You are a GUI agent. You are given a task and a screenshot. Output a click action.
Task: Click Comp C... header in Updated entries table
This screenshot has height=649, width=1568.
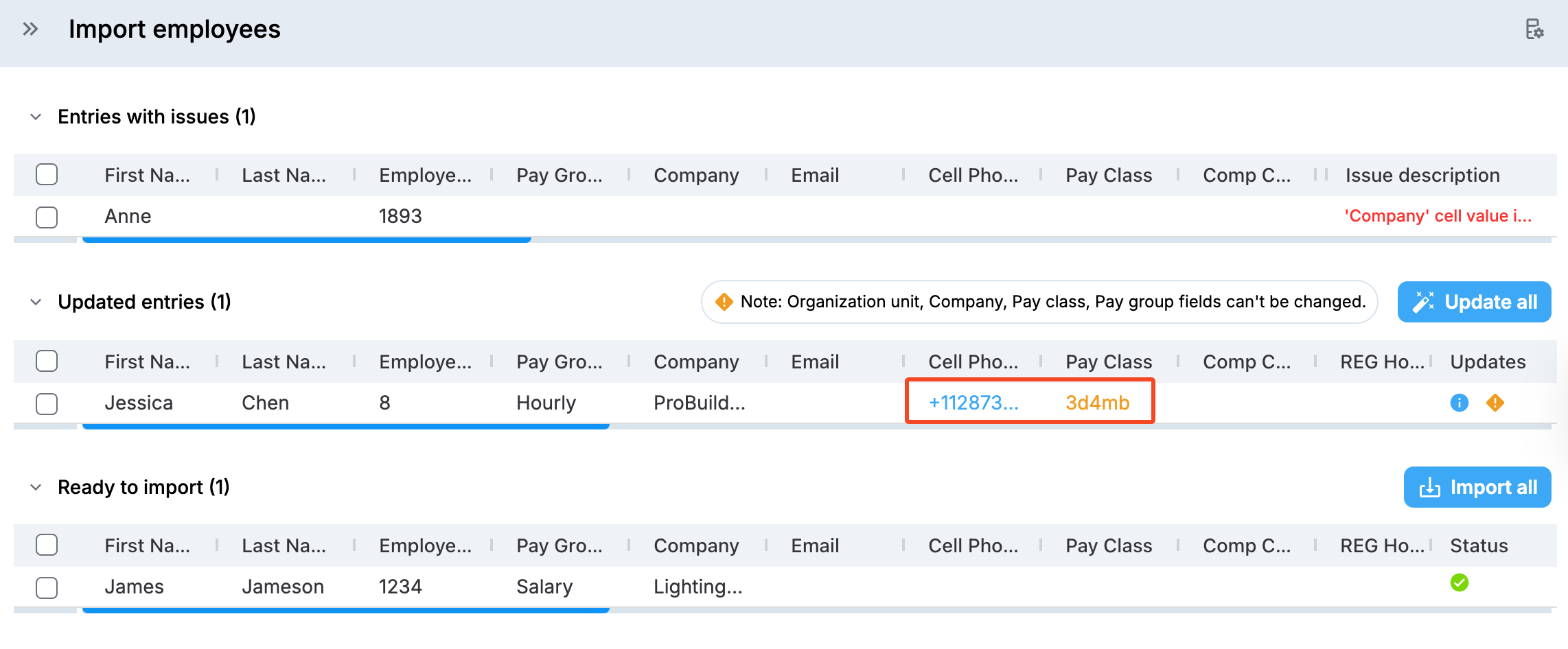pyautogui.click(x=1247, y=362)
